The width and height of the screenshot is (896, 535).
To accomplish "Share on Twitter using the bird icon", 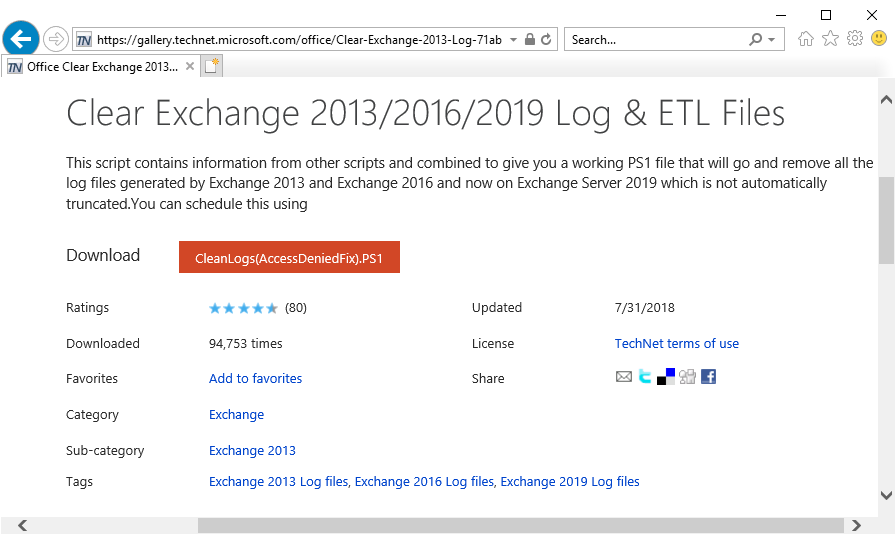I will coord(645,377).
